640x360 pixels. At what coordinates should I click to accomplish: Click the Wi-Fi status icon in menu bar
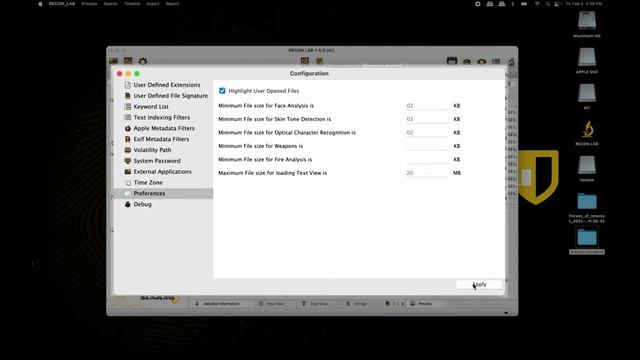pos(537,4)
